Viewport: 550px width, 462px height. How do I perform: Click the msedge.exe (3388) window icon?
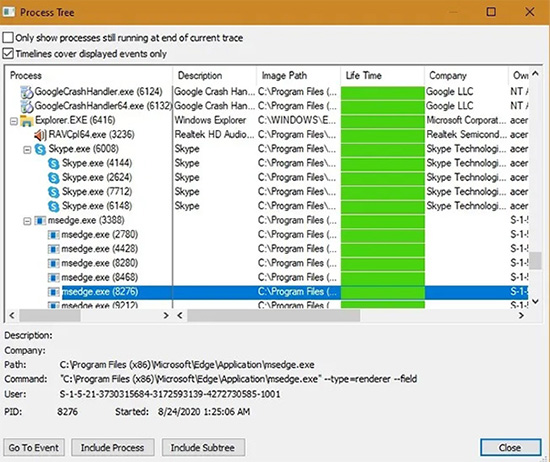pyautogui.click(x=40, y=221)
